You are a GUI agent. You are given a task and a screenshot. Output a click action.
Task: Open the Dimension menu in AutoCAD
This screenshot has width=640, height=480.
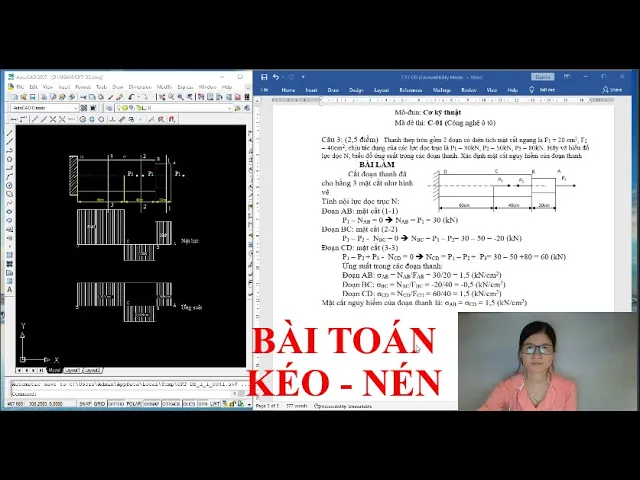click(x=140, y=87)
